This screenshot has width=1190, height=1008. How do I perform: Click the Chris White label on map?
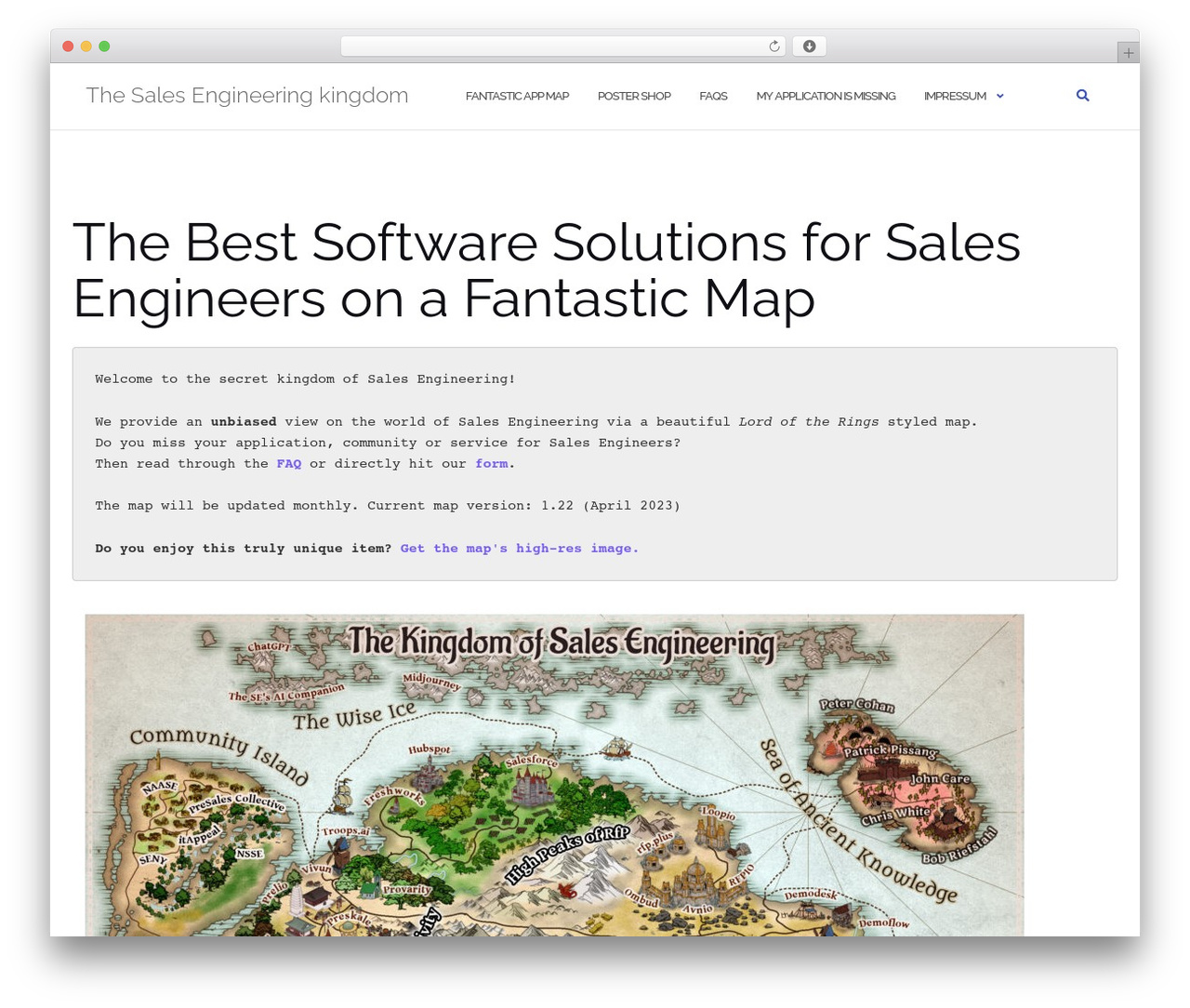click(895, 816)
